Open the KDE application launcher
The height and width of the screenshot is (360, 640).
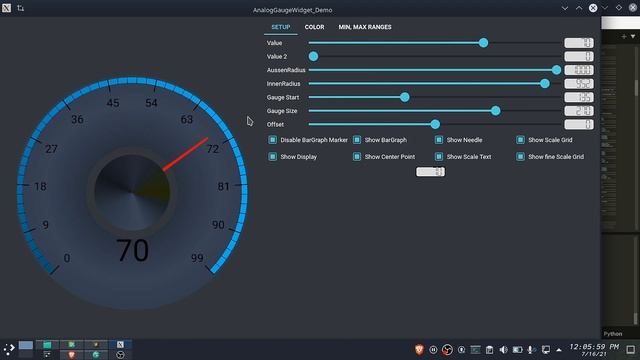9,349
